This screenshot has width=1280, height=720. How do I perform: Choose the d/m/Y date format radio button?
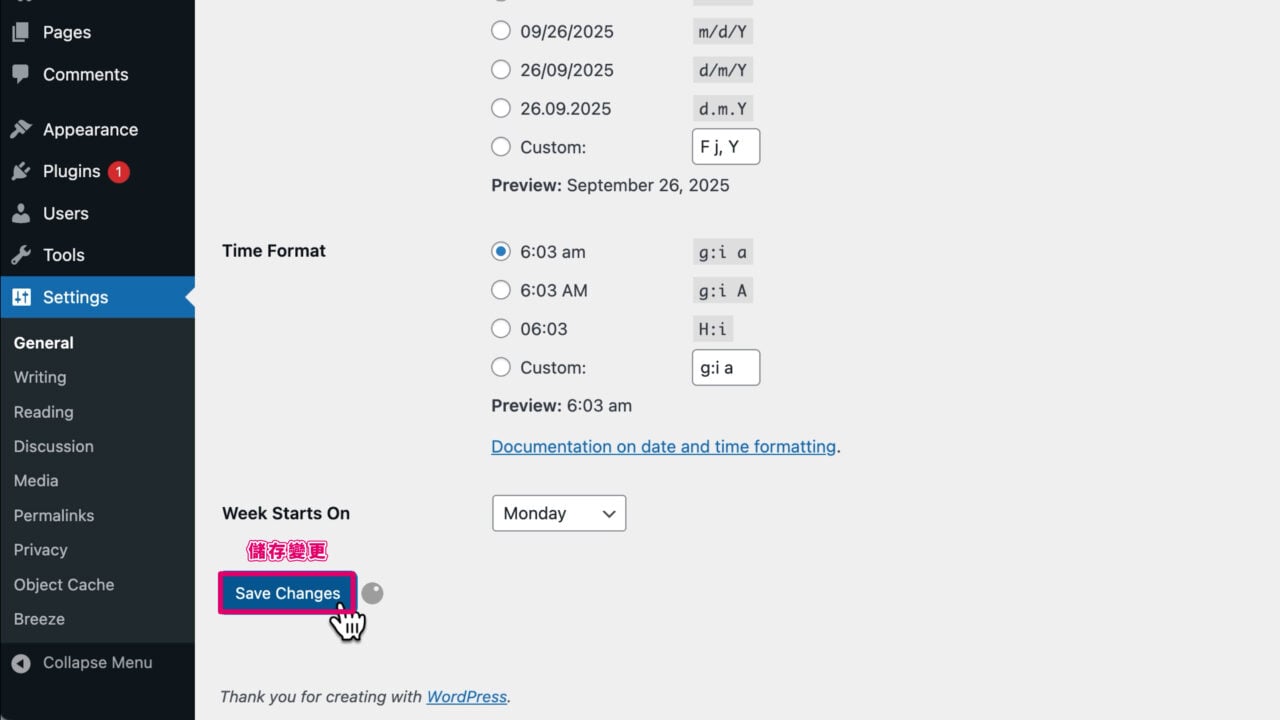tap(501, 70)
